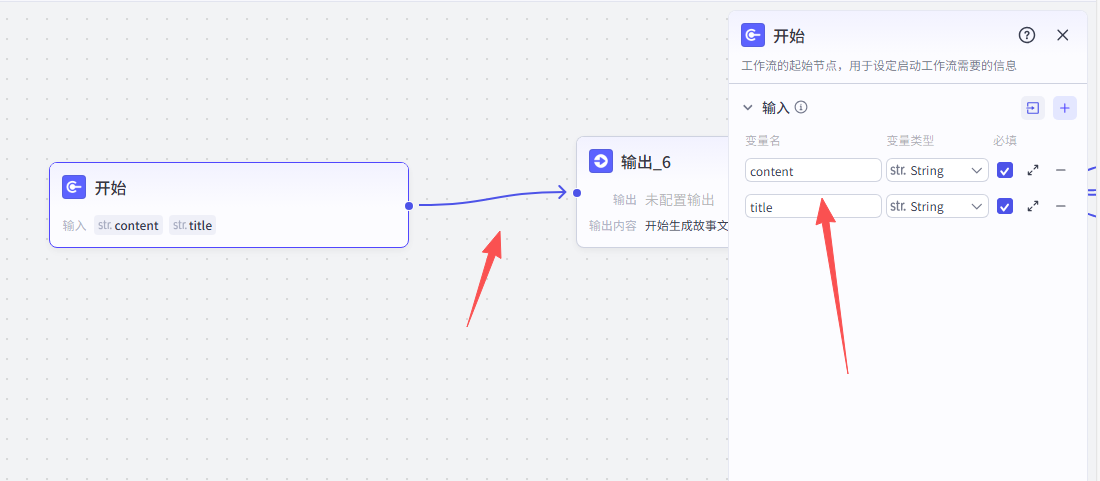The width and height of the screenshot is (1100, 481).
Task: Toggle required checkbox for title variable
Action: coord(1005,206)
